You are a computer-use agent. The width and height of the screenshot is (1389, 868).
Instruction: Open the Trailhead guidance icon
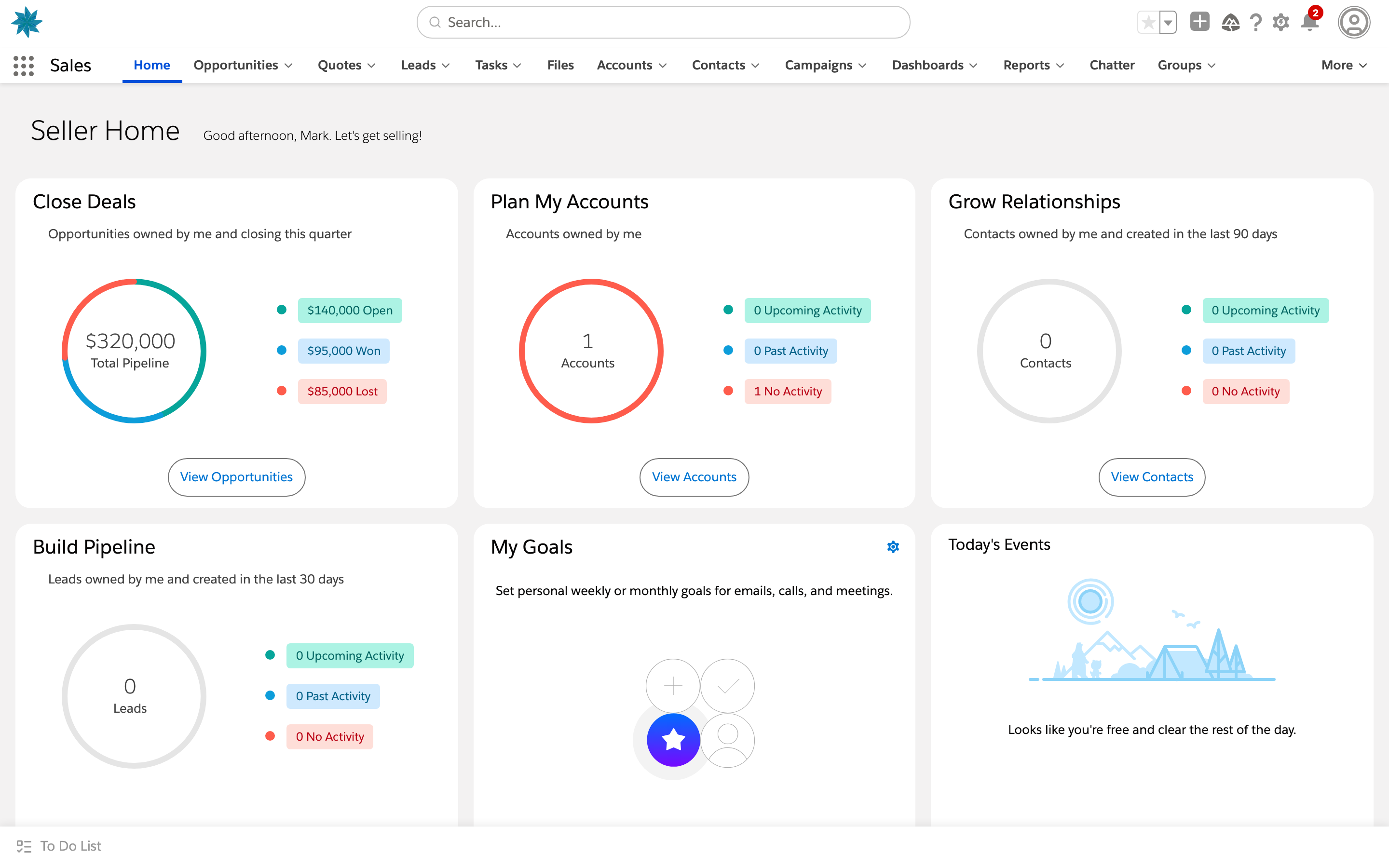point(1230,22)
